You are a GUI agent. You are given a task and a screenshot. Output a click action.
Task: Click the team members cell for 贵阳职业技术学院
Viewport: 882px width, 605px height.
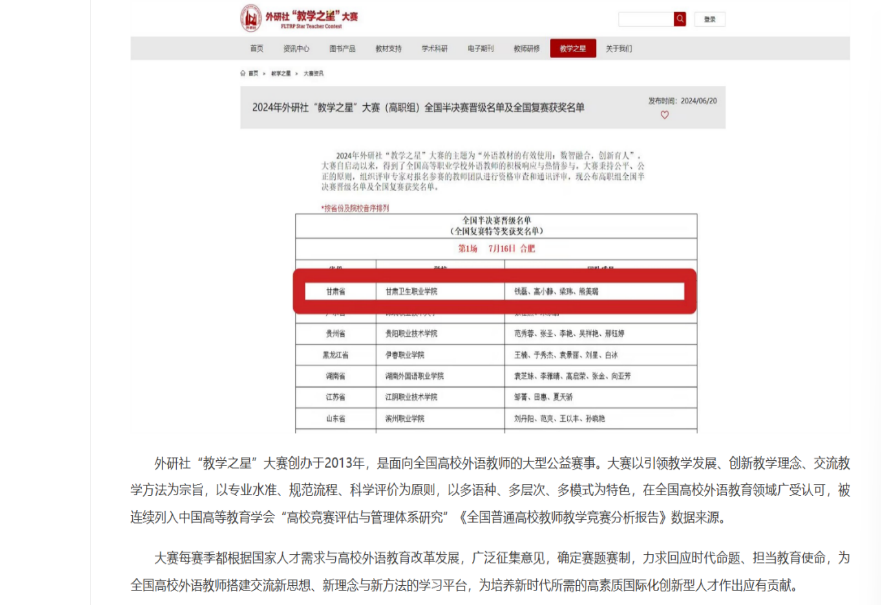click(x=601, y=333)
